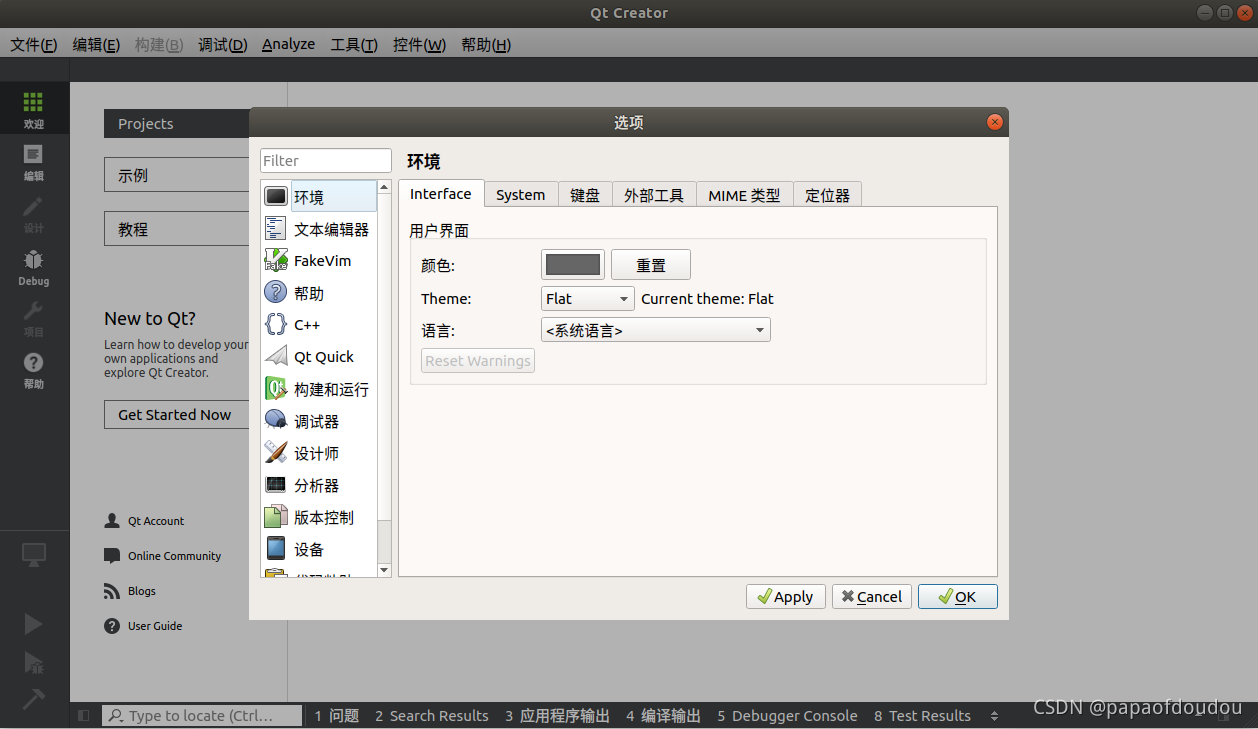Select the Environment (环境) category icon
Image resolution: width=1258 pixels, height=729 pixels.
pyautogui.click(x=276, y=197)
